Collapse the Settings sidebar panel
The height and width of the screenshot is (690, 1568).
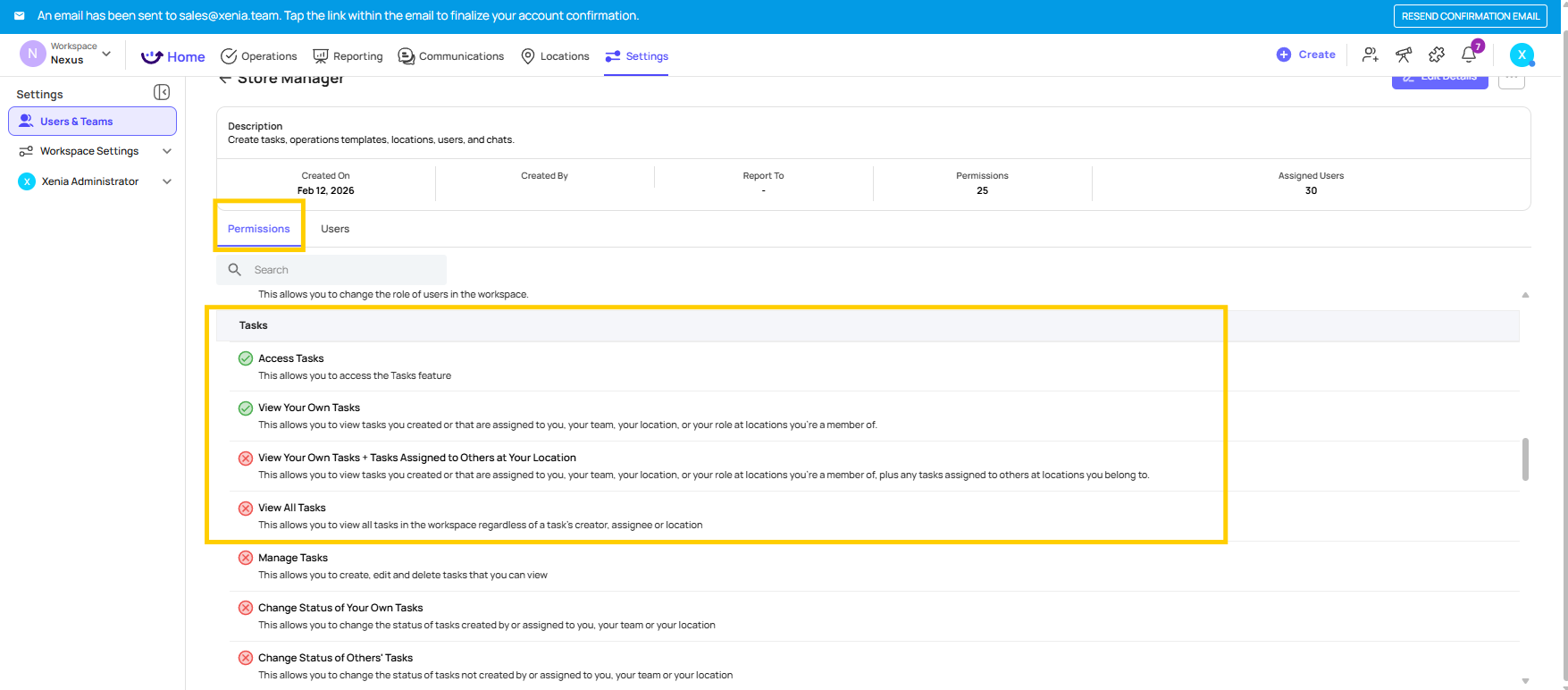click(x=162, y=93)
